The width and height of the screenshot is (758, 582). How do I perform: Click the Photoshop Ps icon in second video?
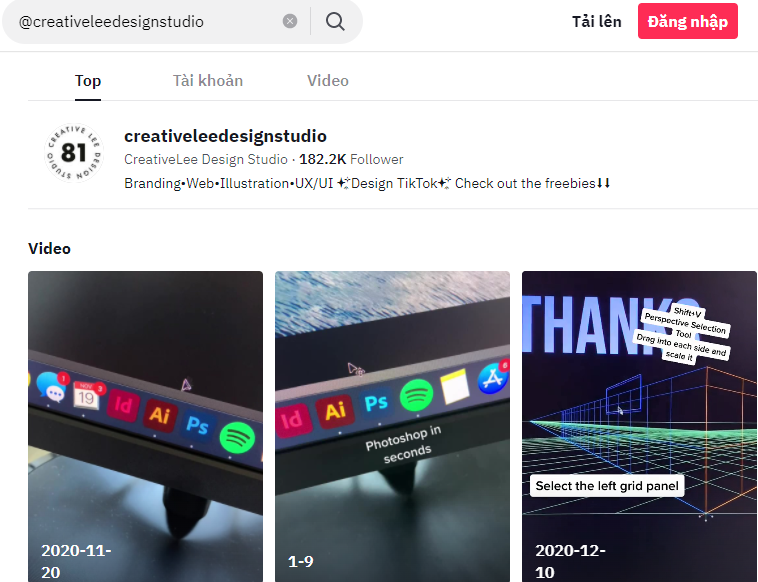(x=377, y=402)
